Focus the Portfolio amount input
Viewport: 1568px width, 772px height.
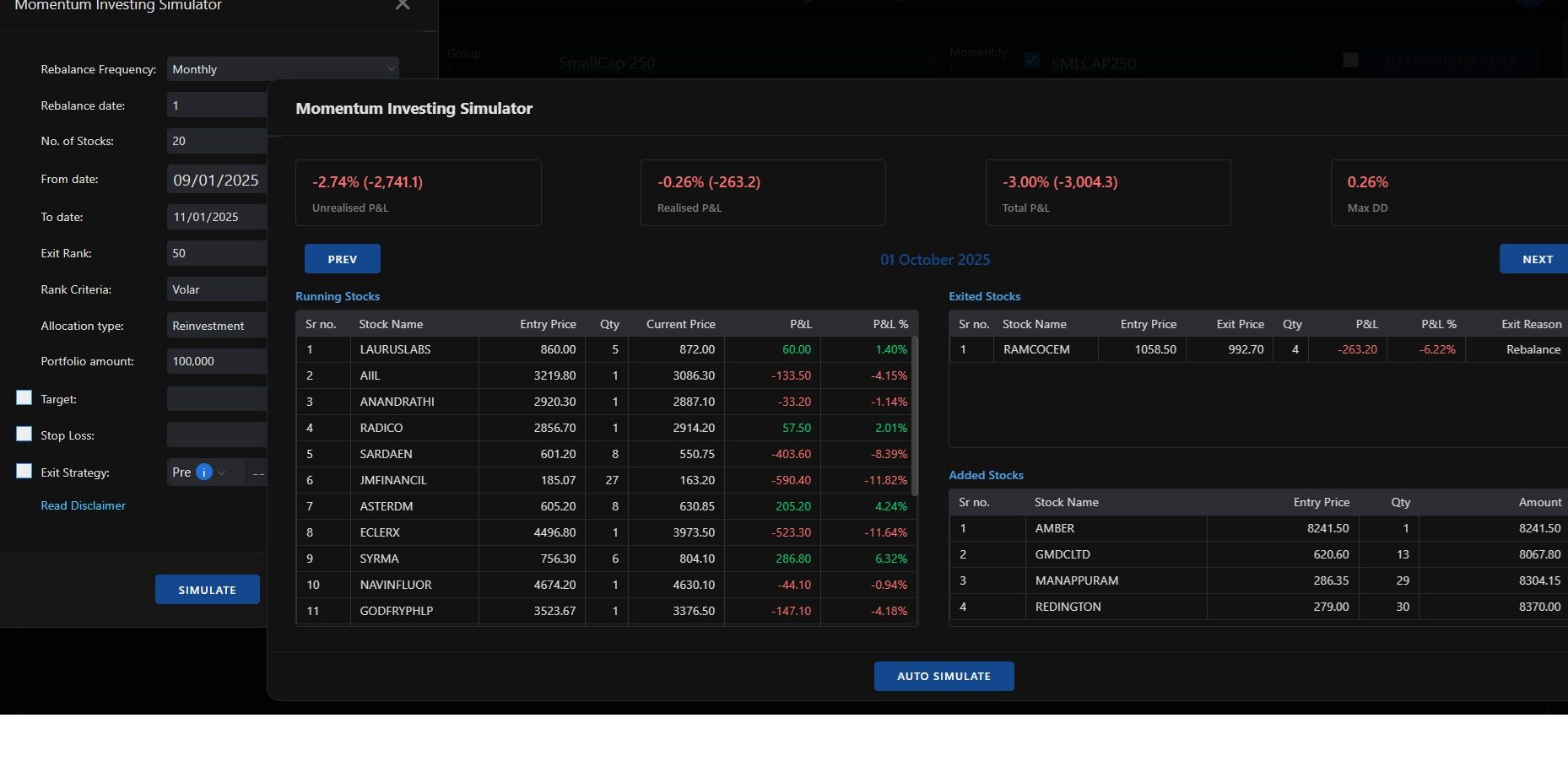pyautogui.click(x=217, y=361)
